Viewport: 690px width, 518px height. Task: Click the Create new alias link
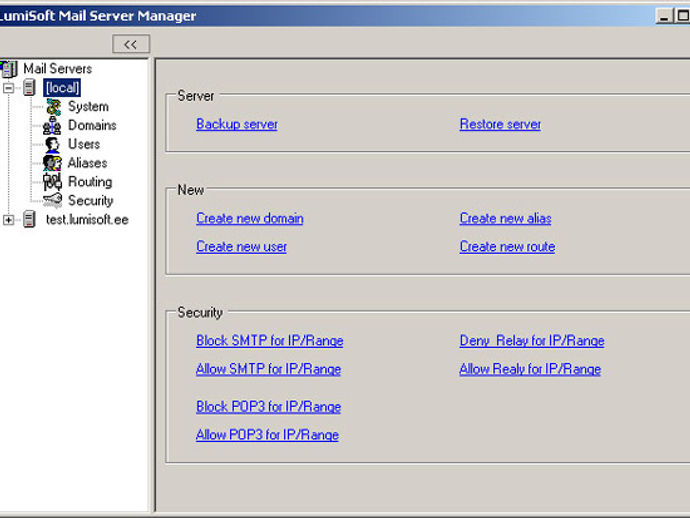tap(505, 218)
